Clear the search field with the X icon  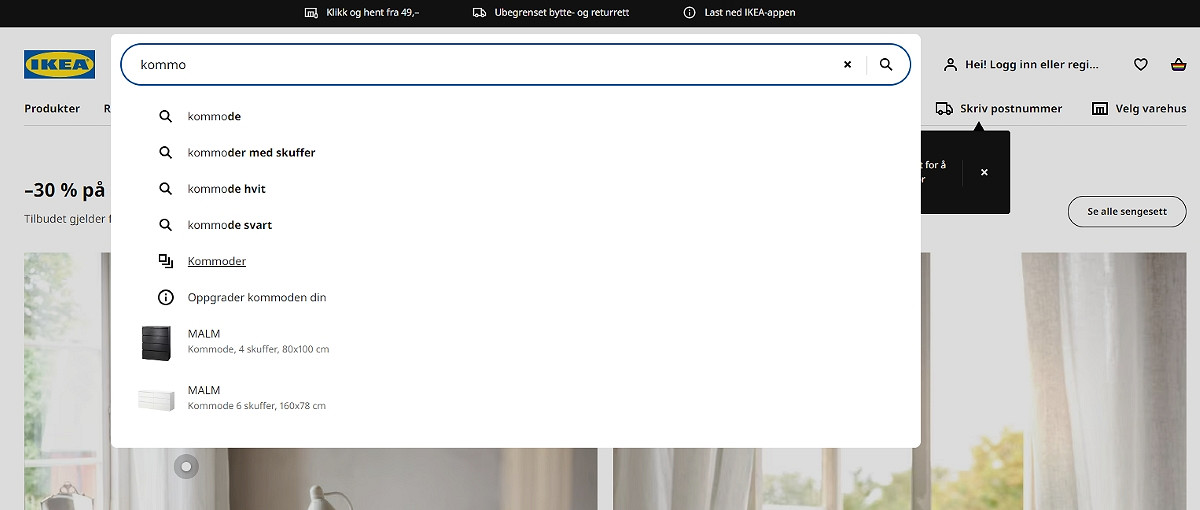click(848, 64)
